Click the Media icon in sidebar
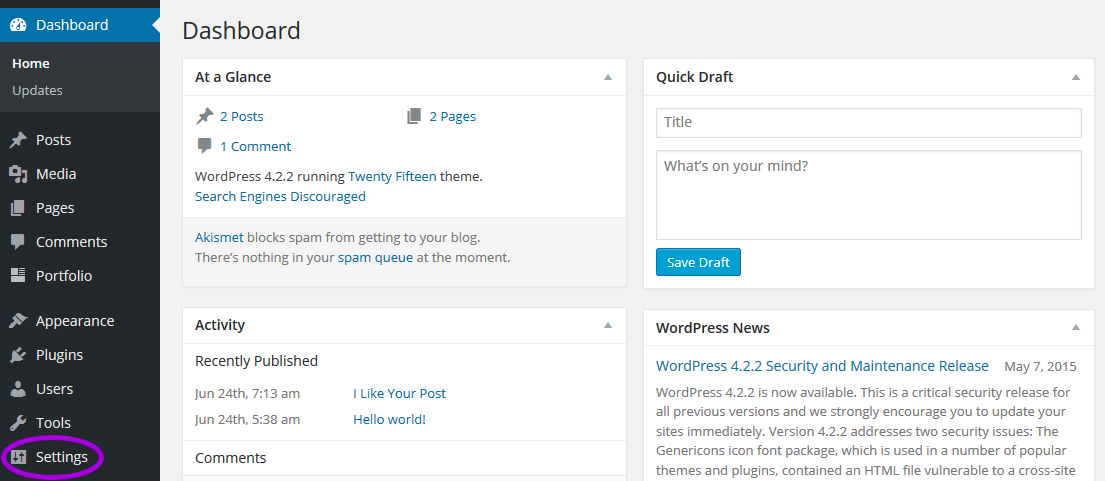 click(x=18, y=174)
